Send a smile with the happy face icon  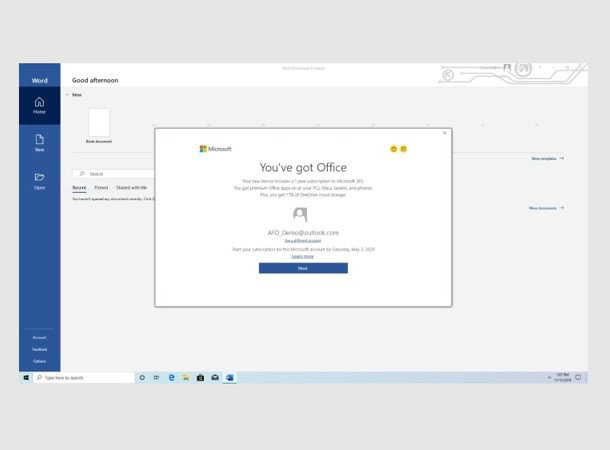393,149
